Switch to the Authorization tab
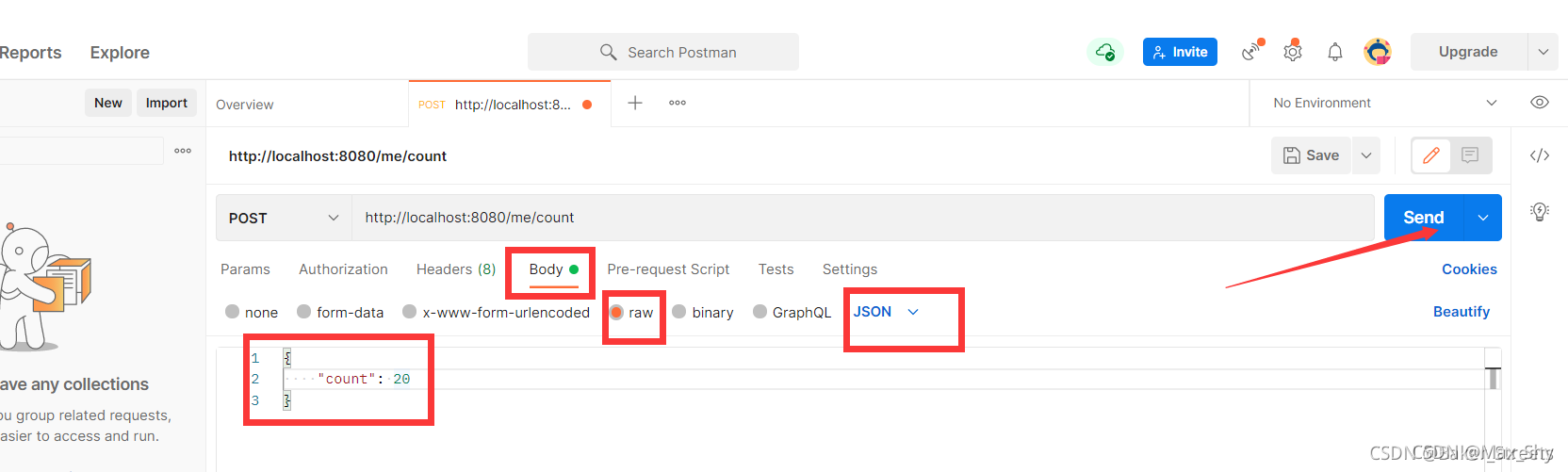1568x472 pixels. [343, 269]
